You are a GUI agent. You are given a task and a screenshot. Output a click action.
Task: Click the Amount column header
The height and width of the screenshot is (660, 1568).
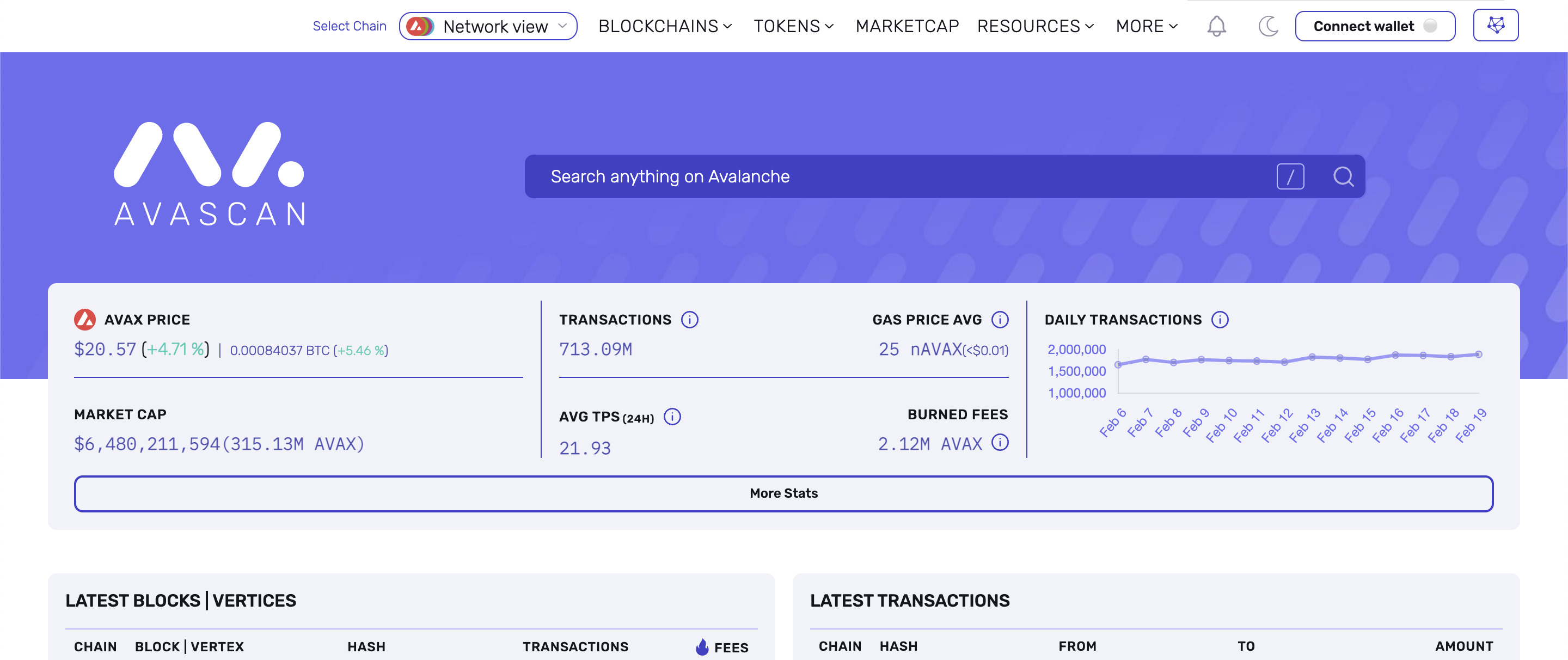[x=1464, y=646]
